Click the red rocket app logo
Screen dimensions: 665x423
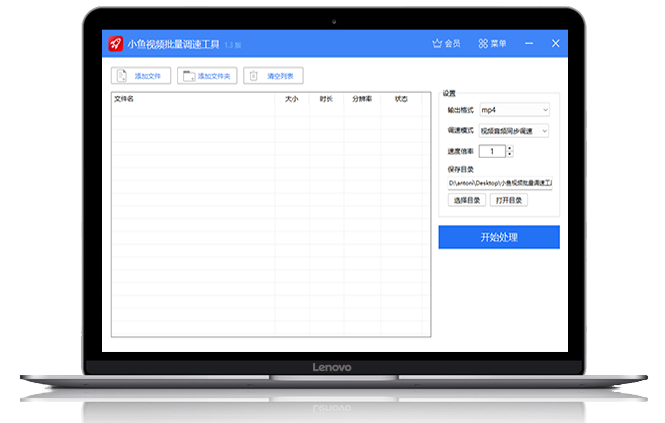pyautogui.click(x=115, y=43)
